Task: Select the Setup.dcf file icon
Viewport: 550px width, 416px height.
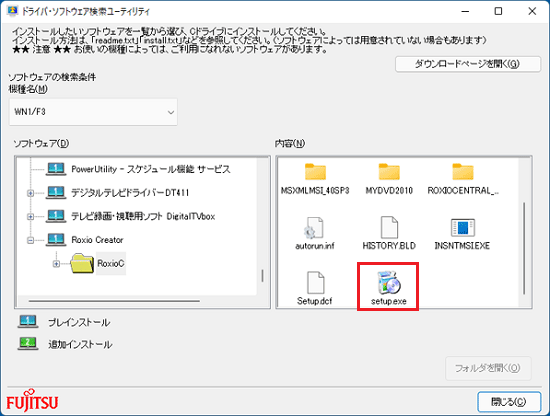Action: click(315, 282)
